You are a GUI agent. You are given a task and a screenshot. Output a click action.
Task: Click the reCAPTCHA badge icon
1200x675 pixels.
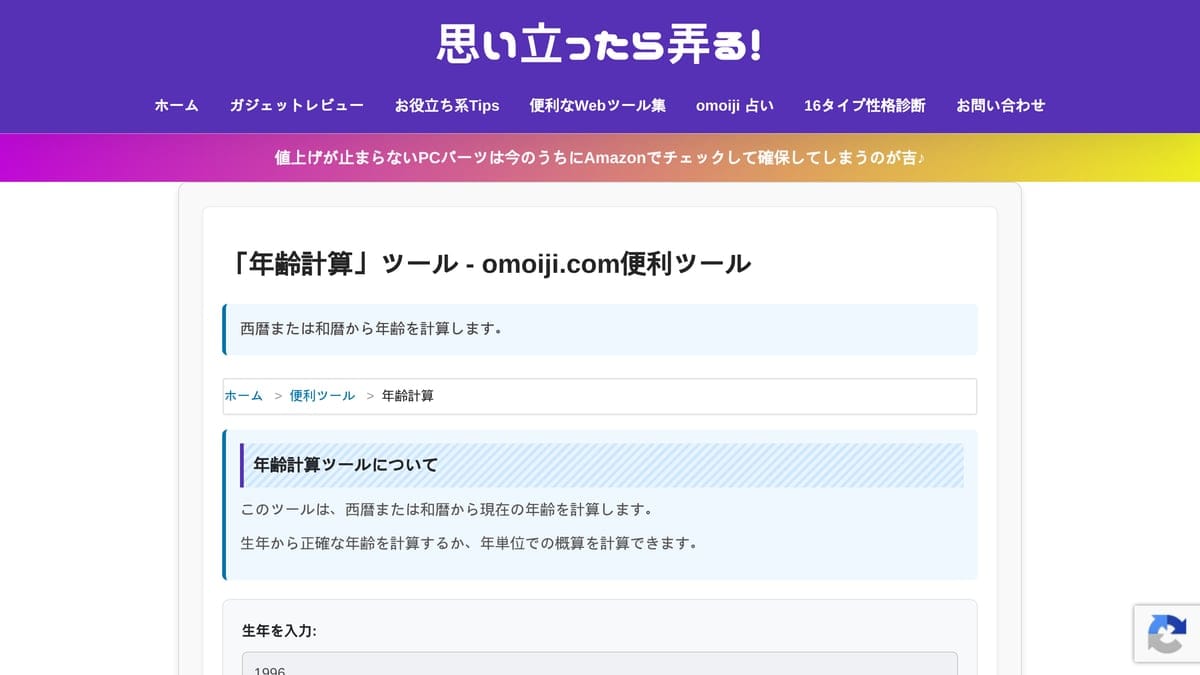point(1166,634)
